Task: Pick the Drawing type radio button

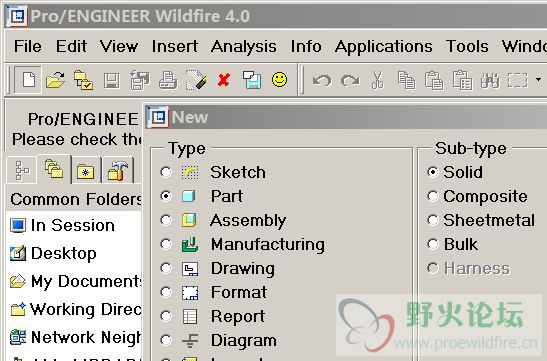Action: click(x=166, y=268)
